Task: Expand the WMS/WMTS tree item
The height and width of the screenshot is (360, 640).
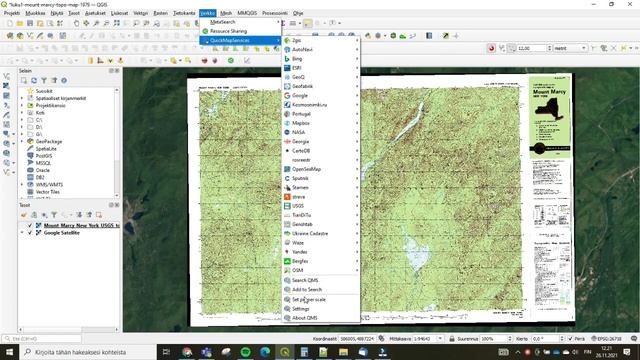Action: tap(22, 184)
